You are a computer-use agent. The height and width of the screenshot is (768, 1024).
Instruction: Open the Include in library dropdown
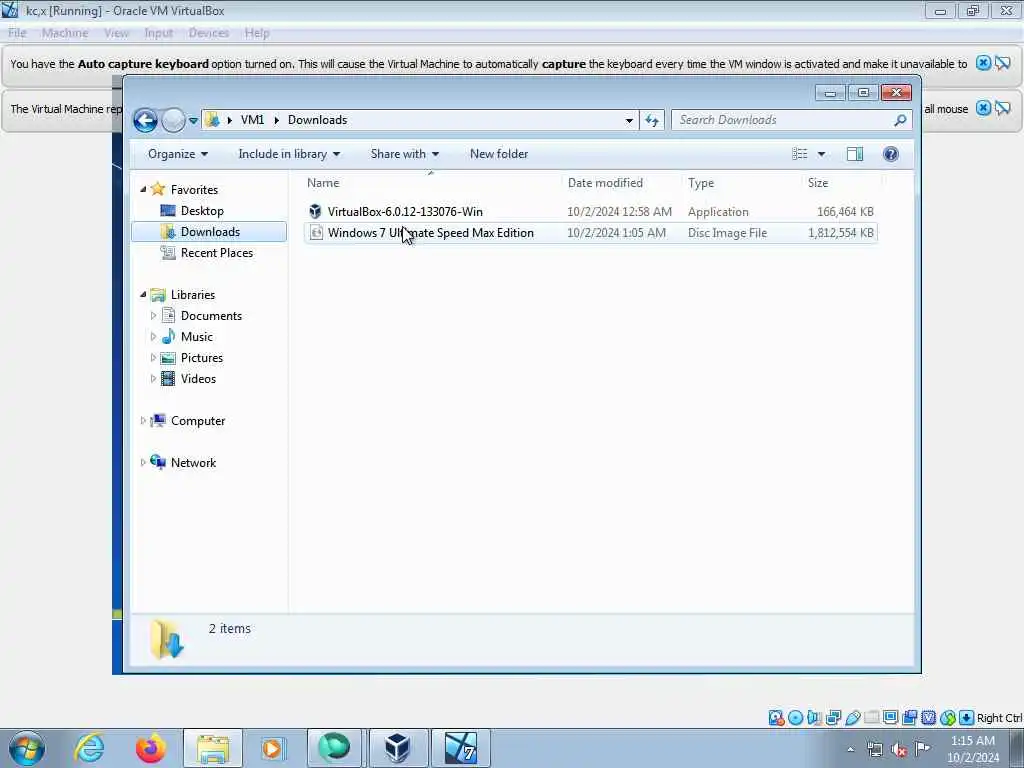click(x=289, y=154)
